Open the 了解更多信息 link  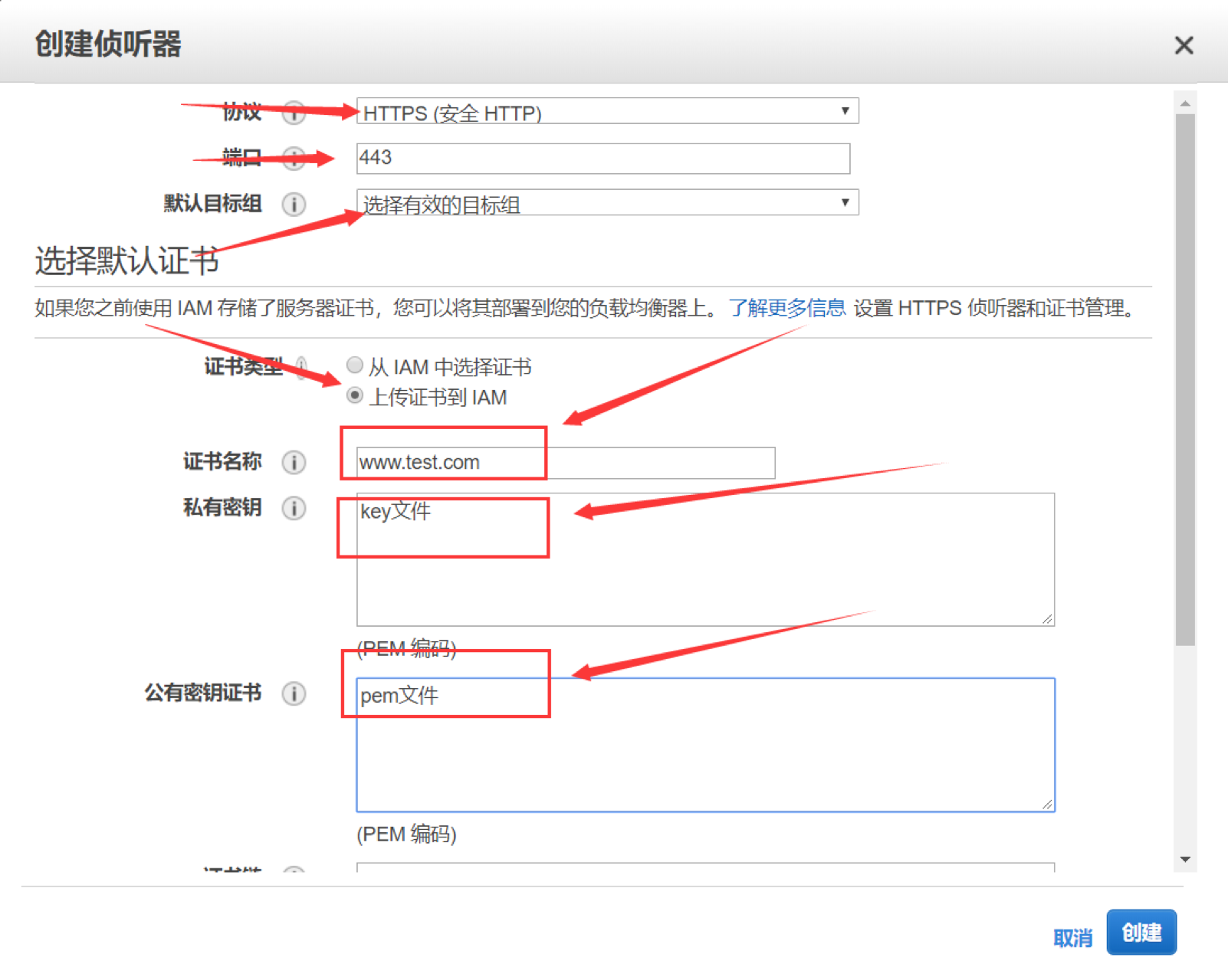pos(786,308)
